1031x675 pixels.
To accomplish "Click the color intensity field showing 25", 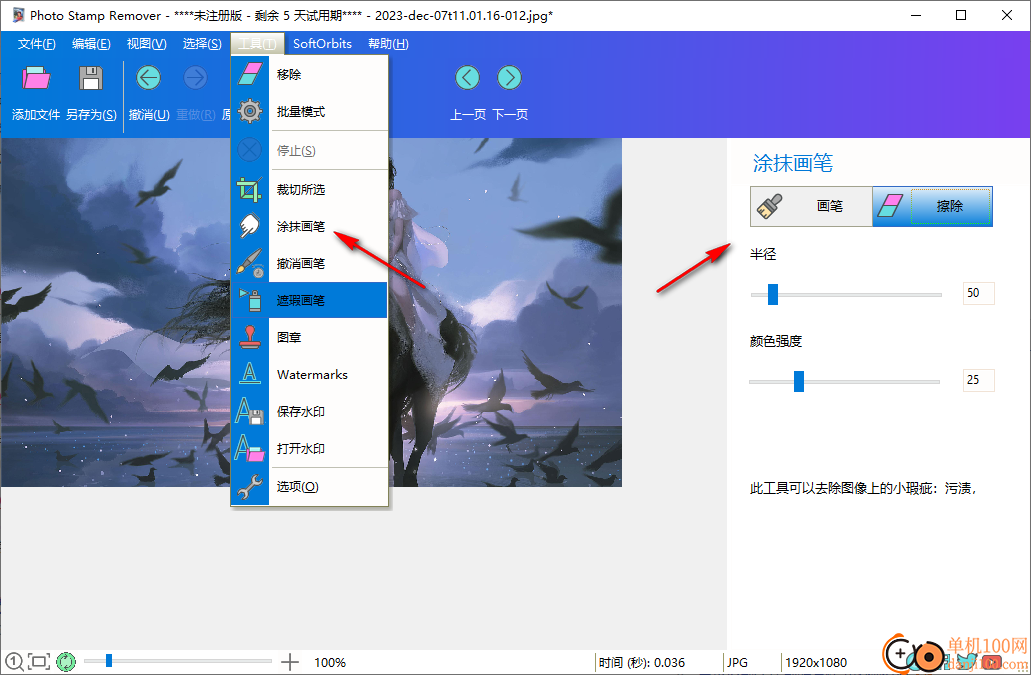I will point(978,380).
